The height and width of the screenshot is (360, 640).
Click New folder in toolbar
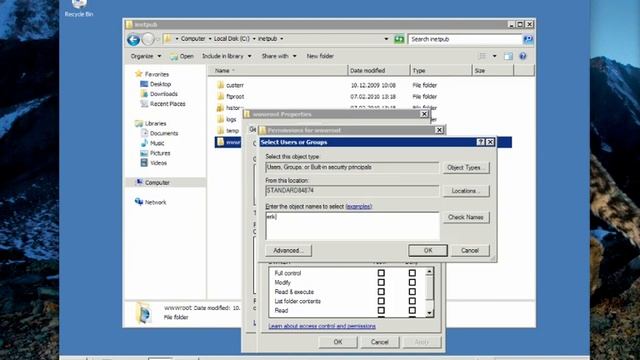pyautogui.click(x=320, y=56)
